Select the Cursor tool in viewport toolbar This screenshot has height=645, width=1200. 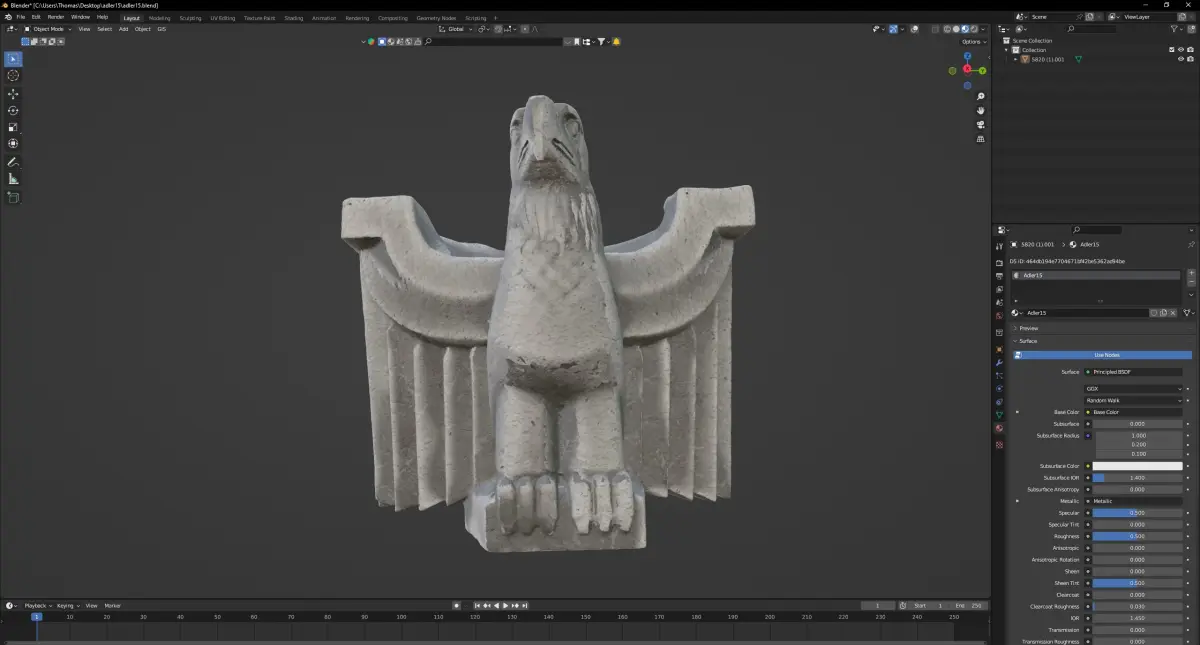point(13,76)
